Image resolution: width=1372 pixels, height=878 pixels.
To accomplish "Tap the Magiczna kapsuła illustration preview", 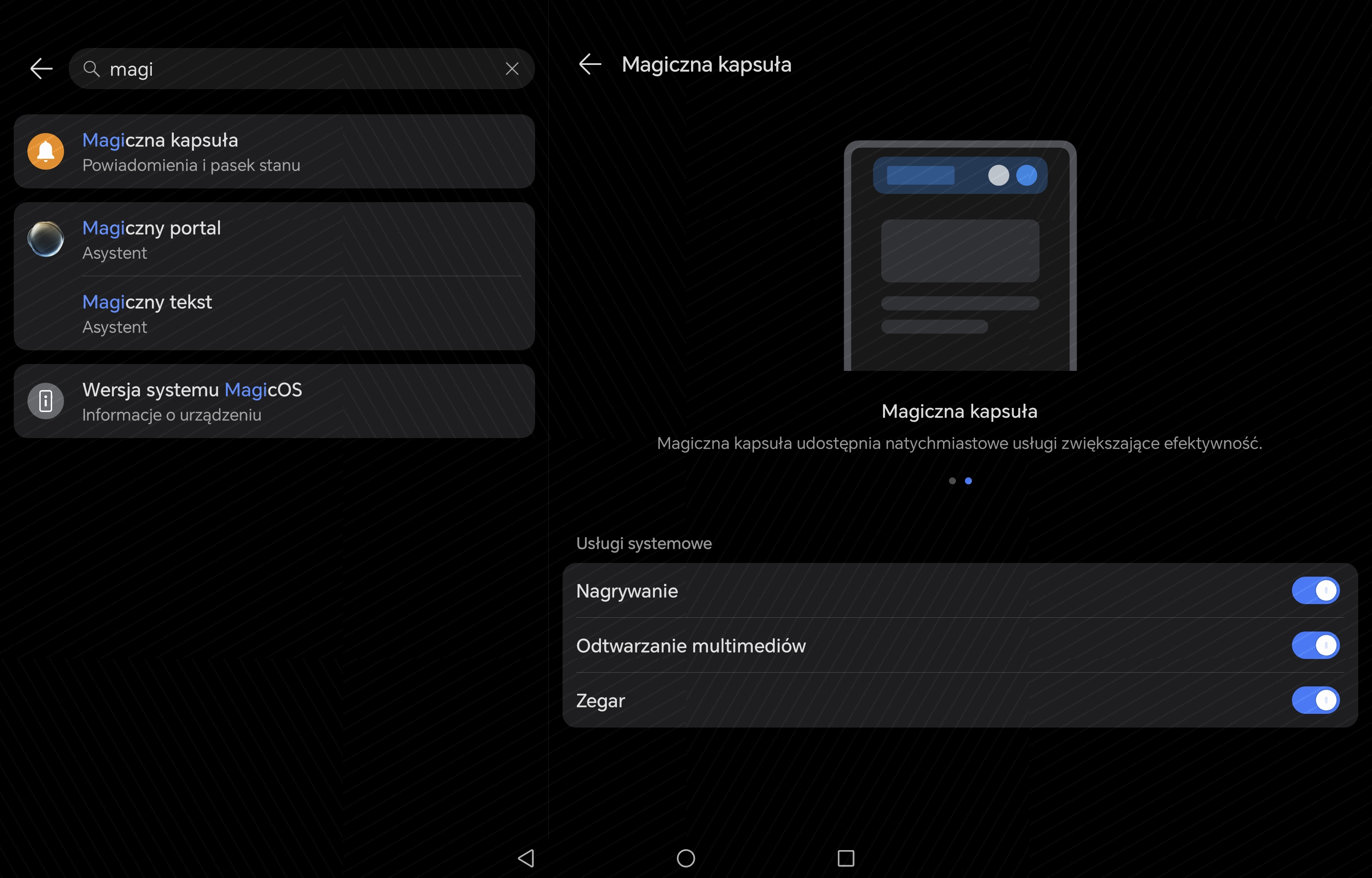I will [x=960, y=256].
